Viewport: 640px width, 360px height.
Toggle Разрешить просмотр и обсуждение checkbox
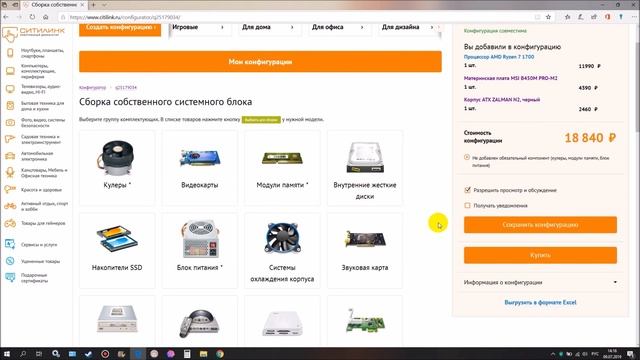[x=467, y=190]
